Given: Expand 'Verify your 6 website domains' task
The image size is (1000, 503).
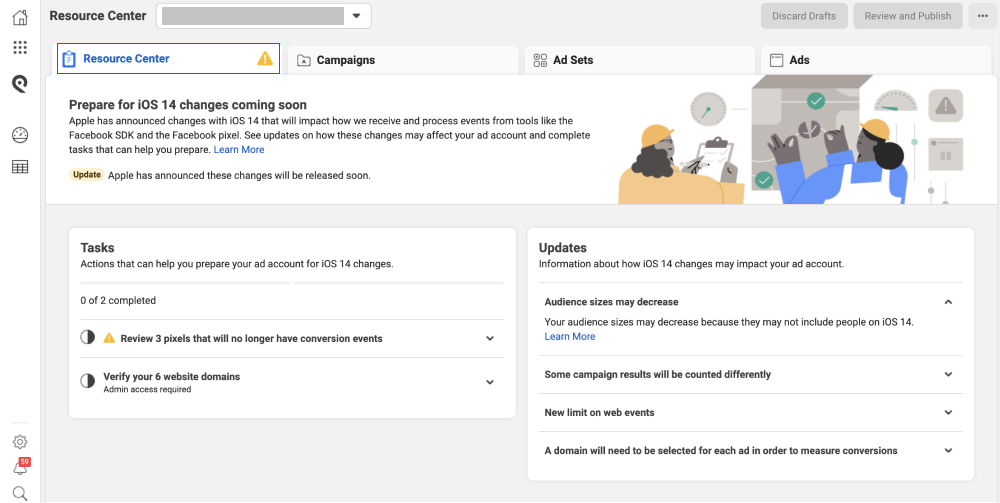Looking at the screenshot, I should point(490,382).
